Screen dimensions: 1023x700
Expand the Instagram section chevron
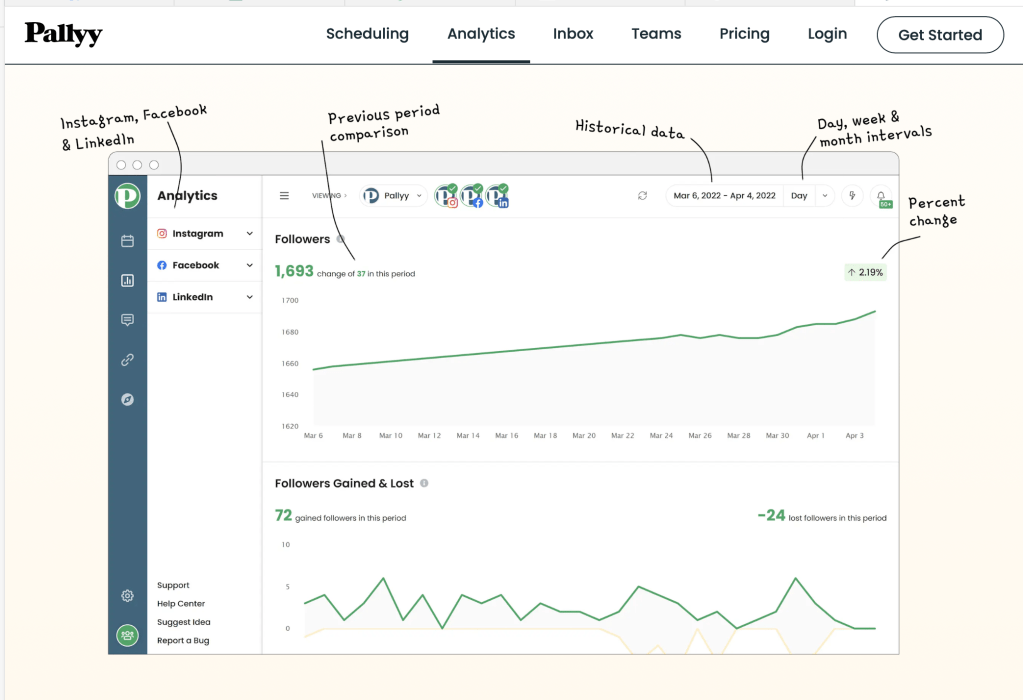pyautogui.click(x=249, y=234)
